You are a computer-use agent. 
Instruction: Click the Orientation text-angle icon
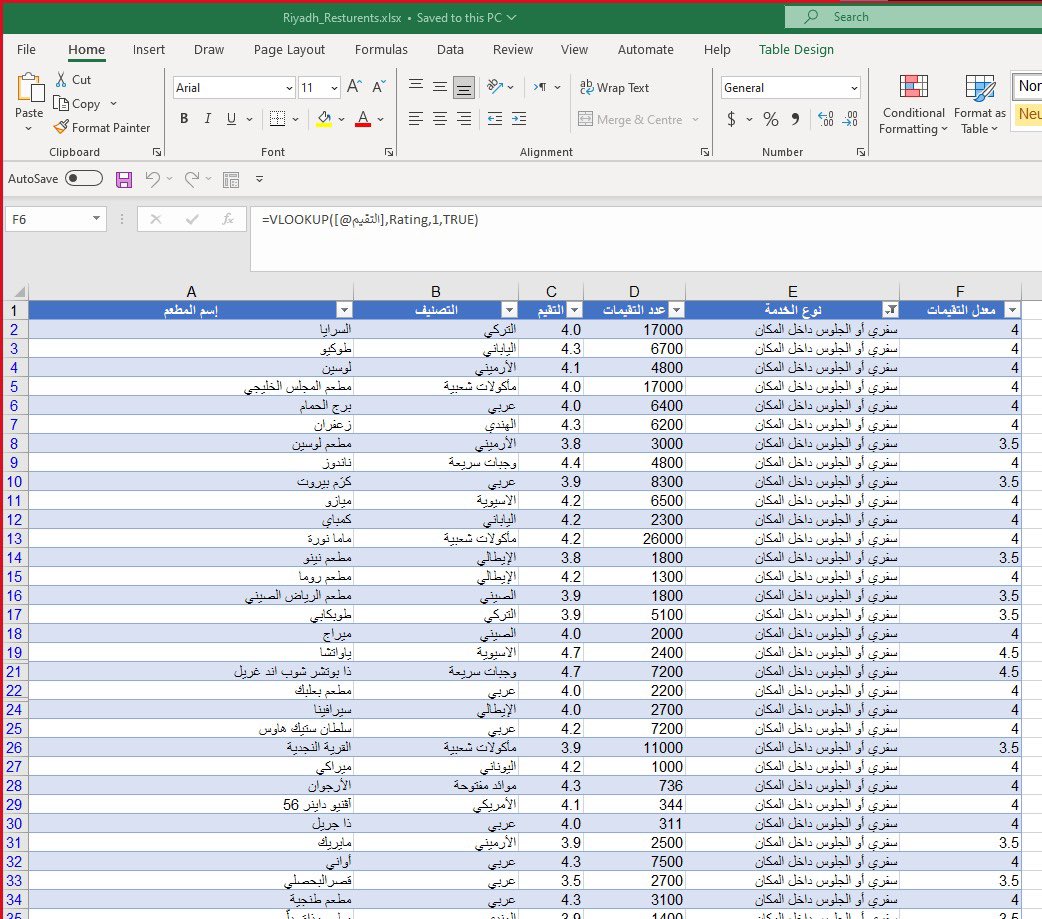click(495, 87)
